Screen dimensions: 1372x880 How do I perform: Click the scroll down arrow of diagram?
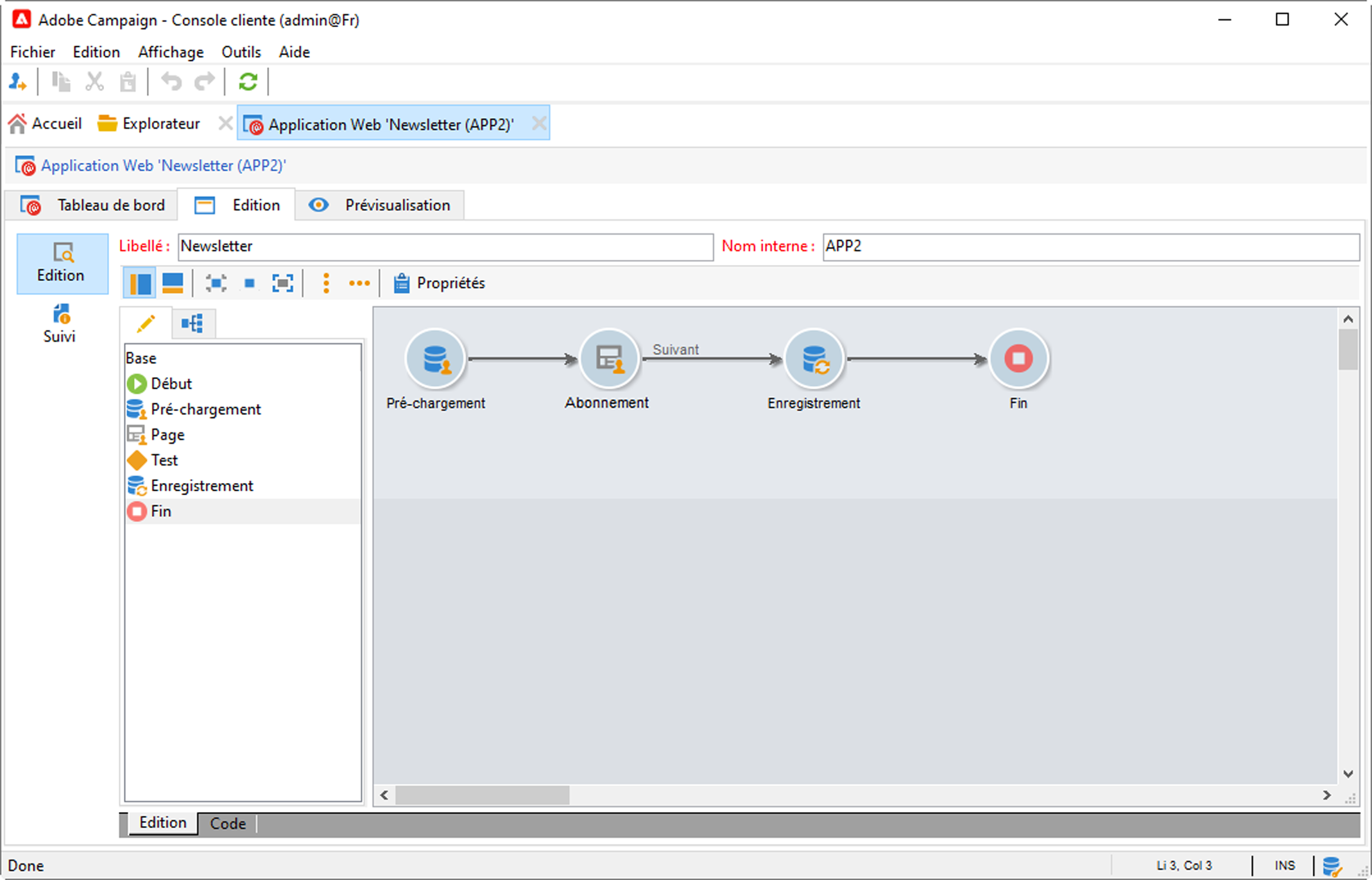[1348, 774]
